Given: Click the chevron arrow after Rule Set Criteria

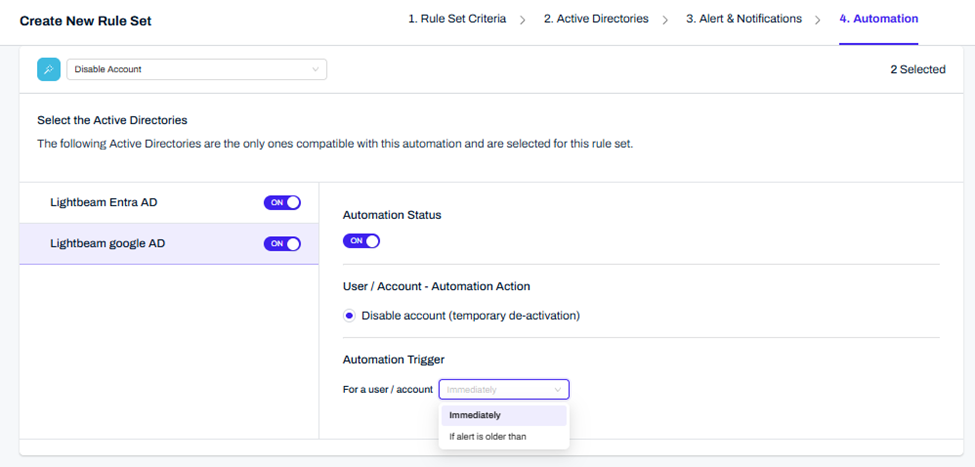Looking at the screenshot, I should pyautogui.click(x=522, y=20).
